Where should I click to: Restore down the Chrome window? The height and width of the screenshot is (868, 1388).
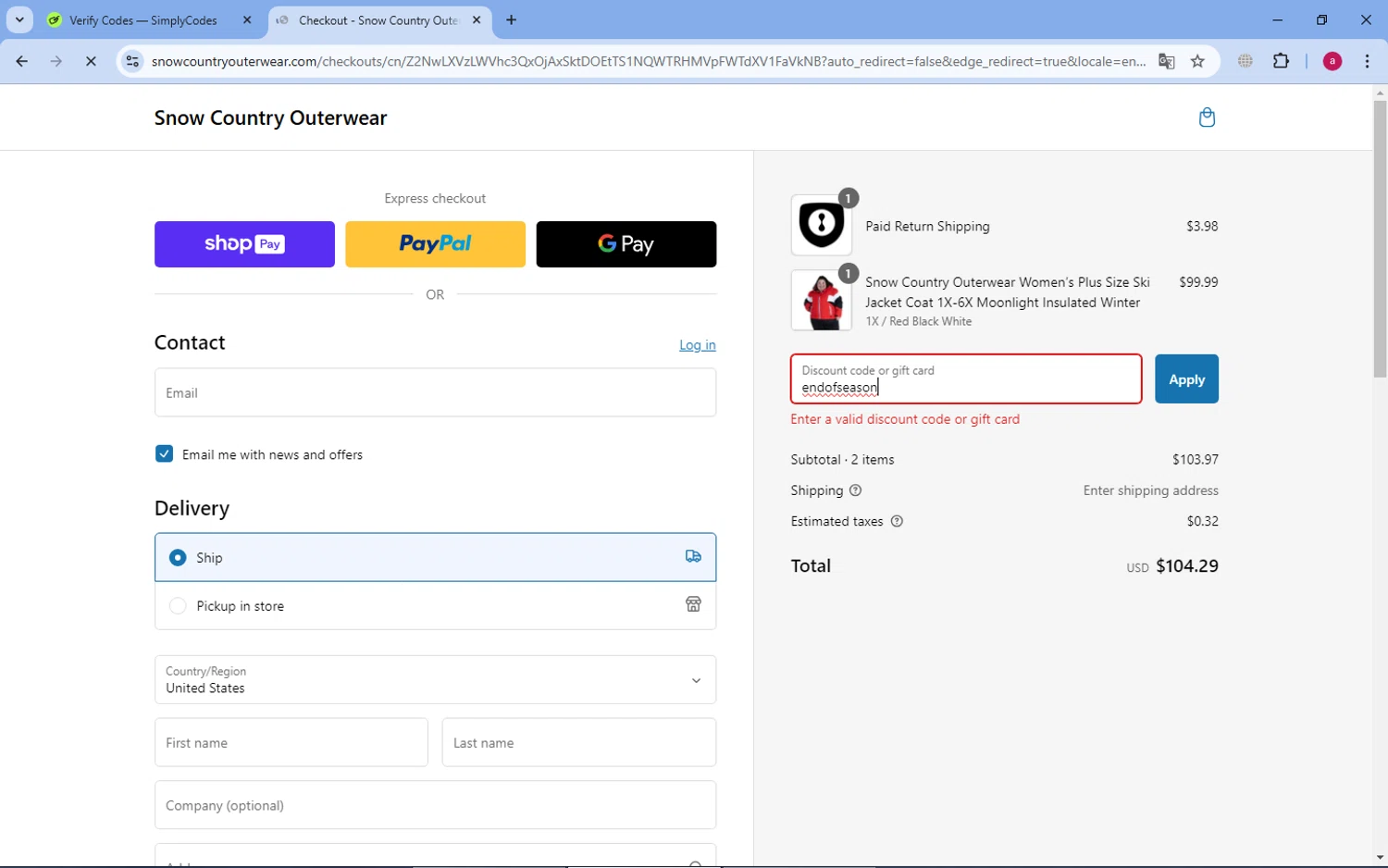(1321, 19)
